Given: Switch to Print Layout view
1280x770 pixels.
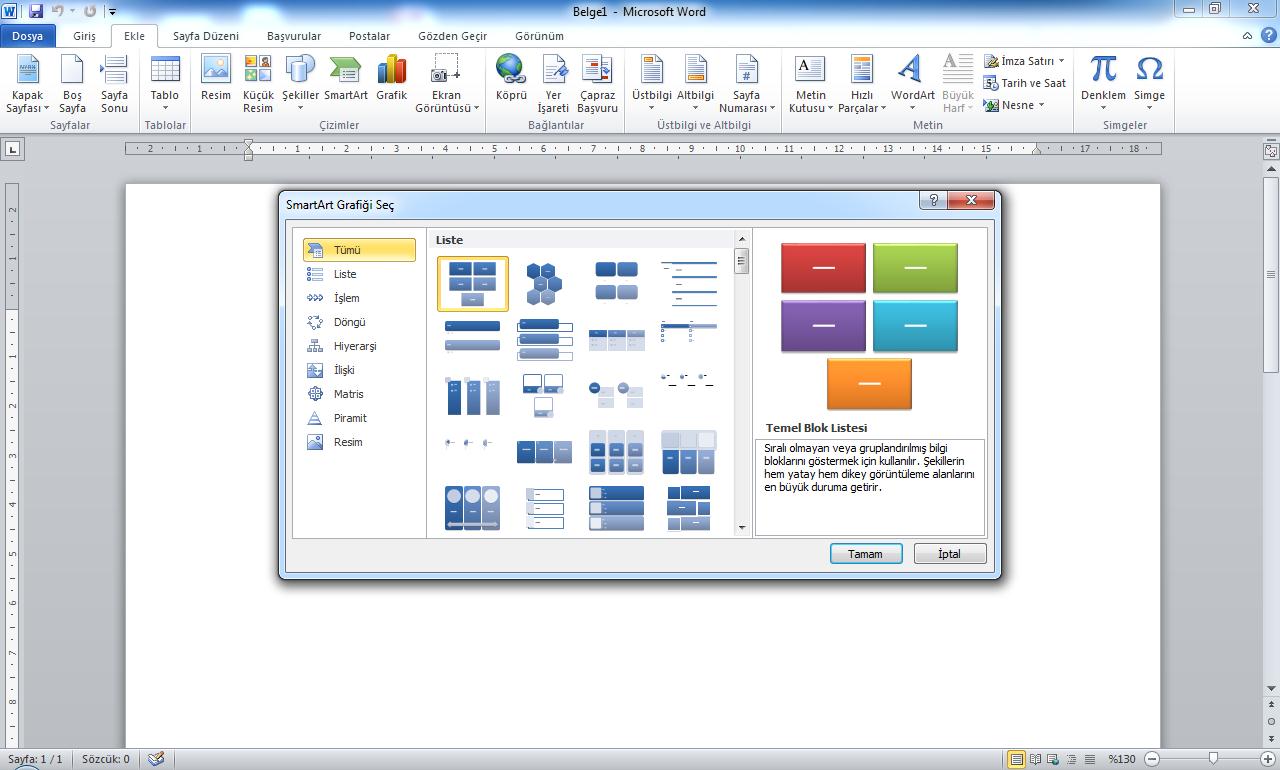Looking at the screenshot, I should [x=1016, y=759].
